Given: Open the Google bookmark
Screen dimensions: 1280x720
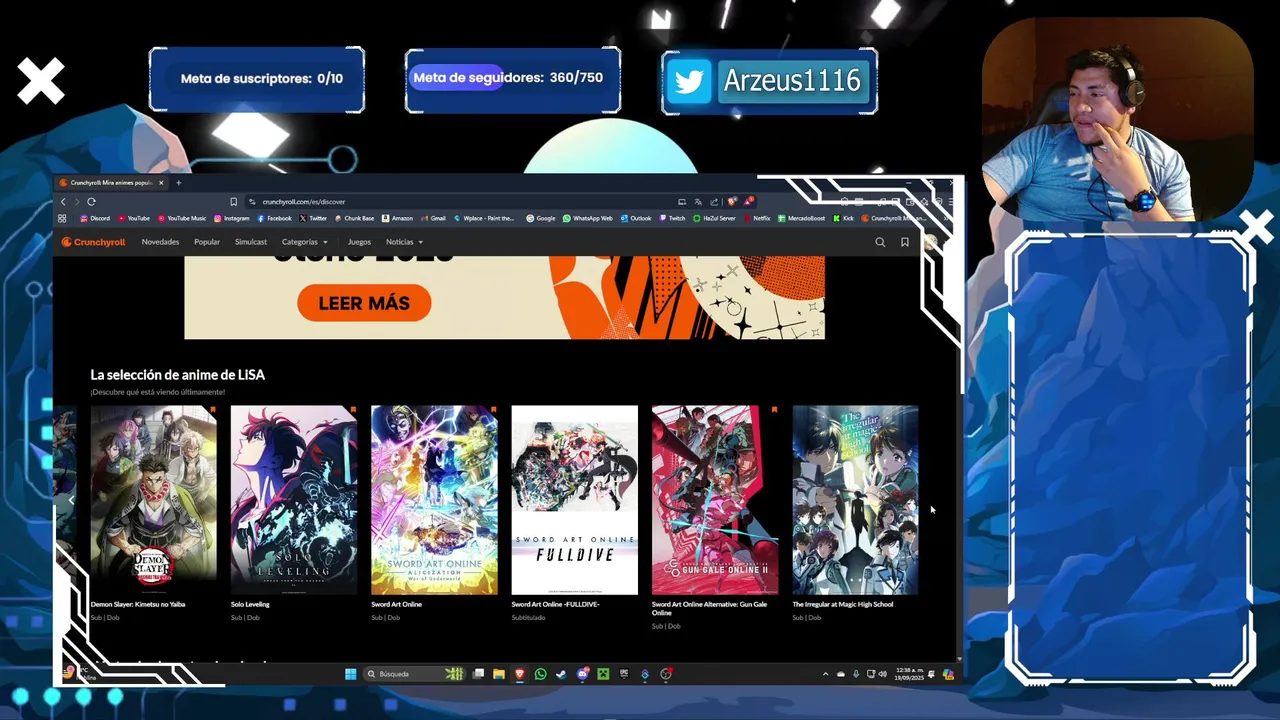Looking at the screenshot, I should pyautogui.click(x=541, y=218).
